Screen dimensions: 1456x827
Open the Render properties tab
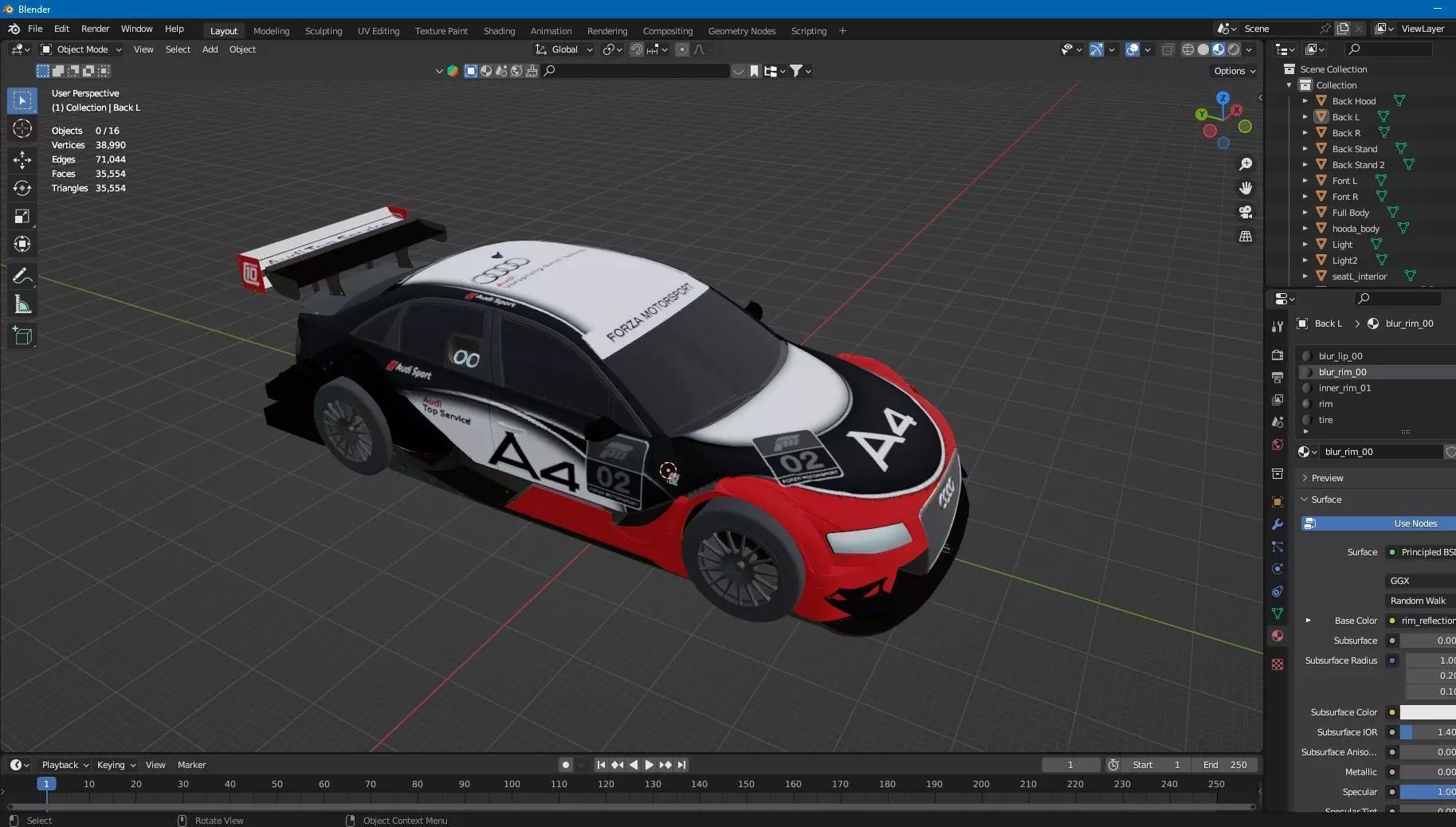click(1277, 355)
